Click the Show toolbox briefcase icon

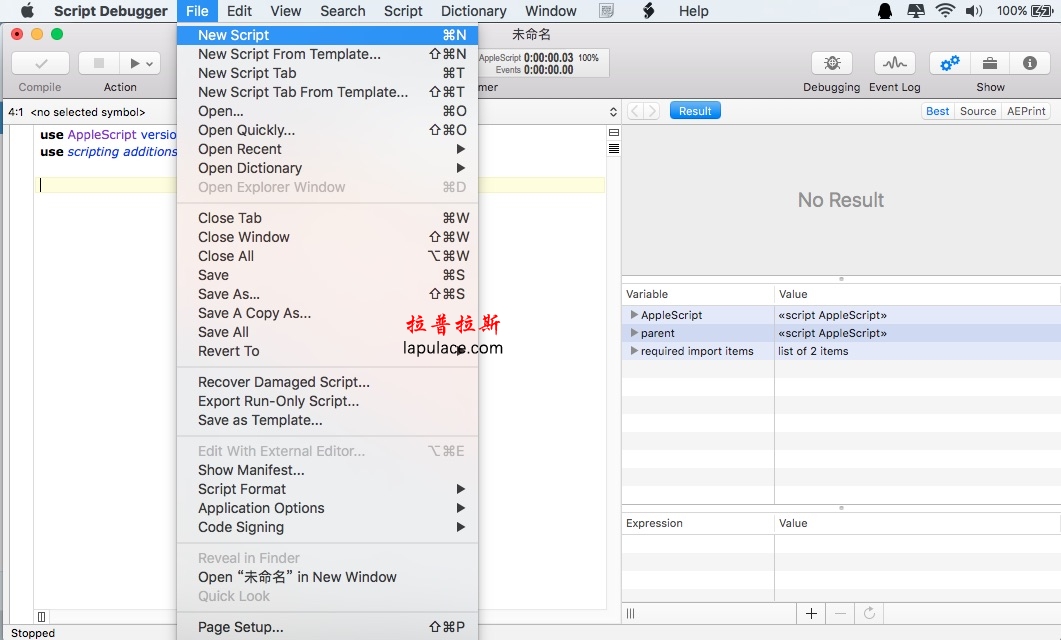pos(989,64)
